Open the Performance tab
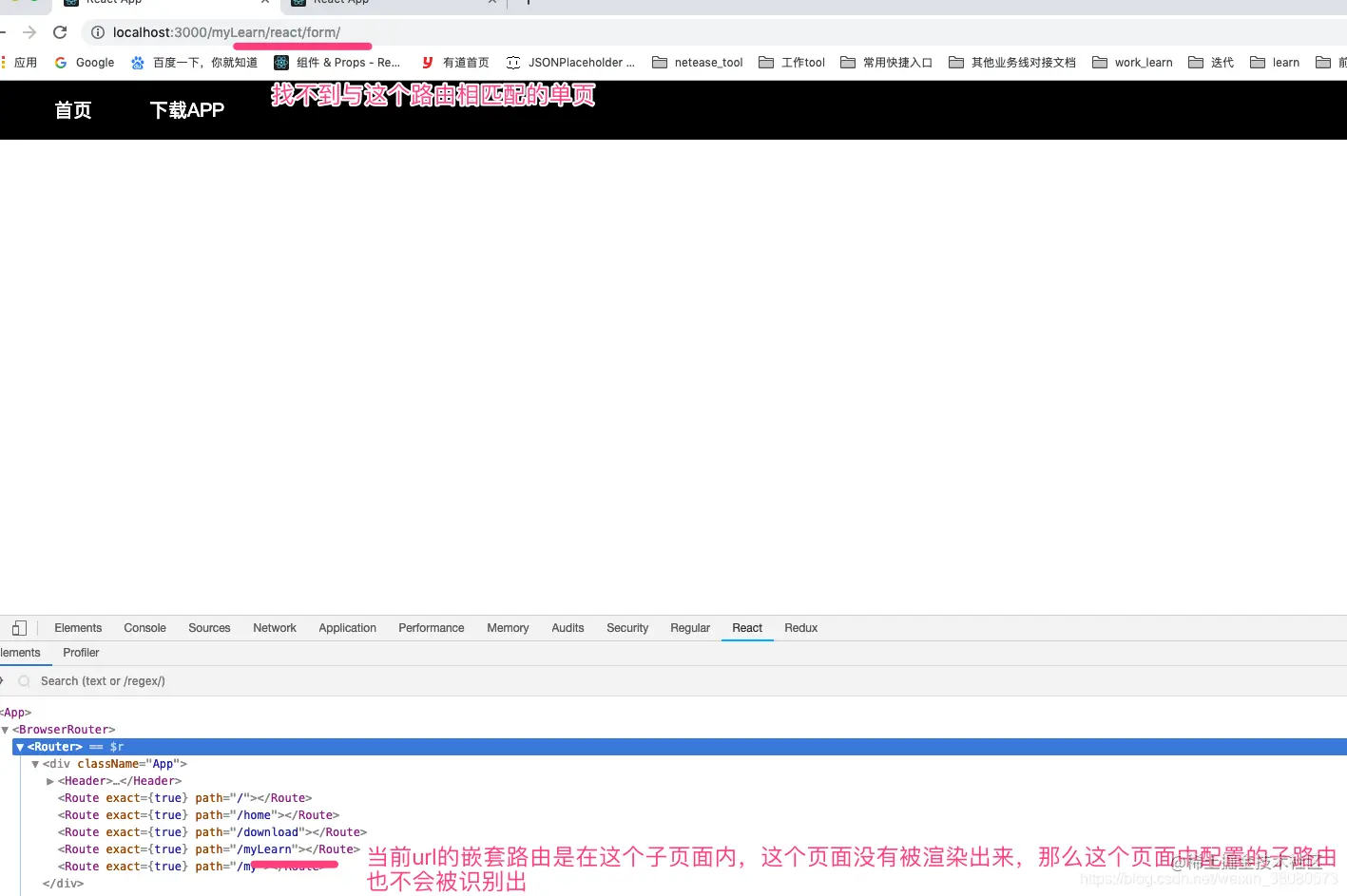Screen dimensions: 1347x896 coord(432,628)
